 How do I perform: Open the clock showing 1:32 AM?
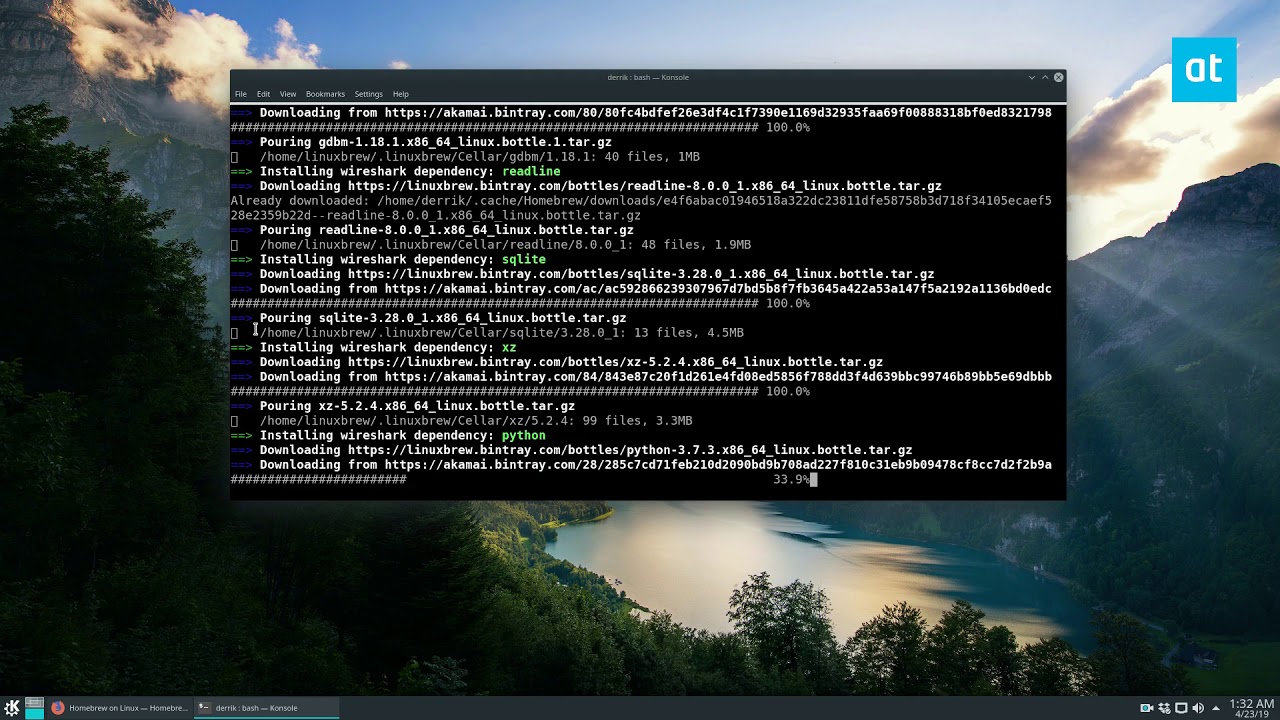[x=1252, y=708]
